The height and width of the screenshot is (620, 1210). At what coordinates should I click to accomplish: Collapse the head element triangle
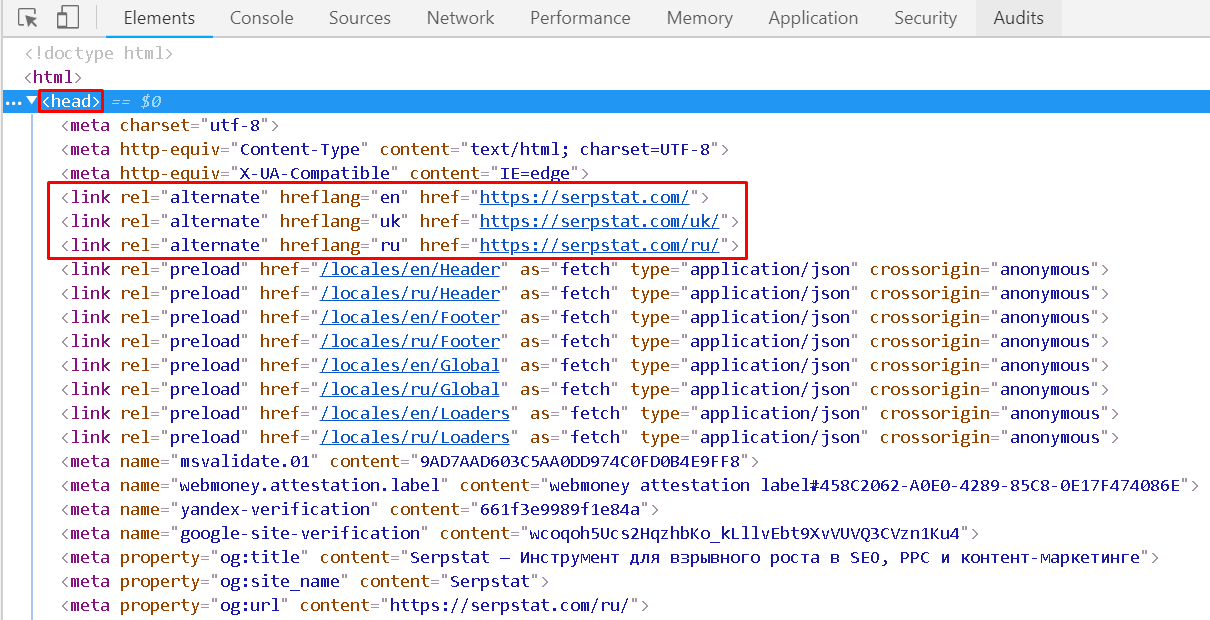tap(32, 101)
